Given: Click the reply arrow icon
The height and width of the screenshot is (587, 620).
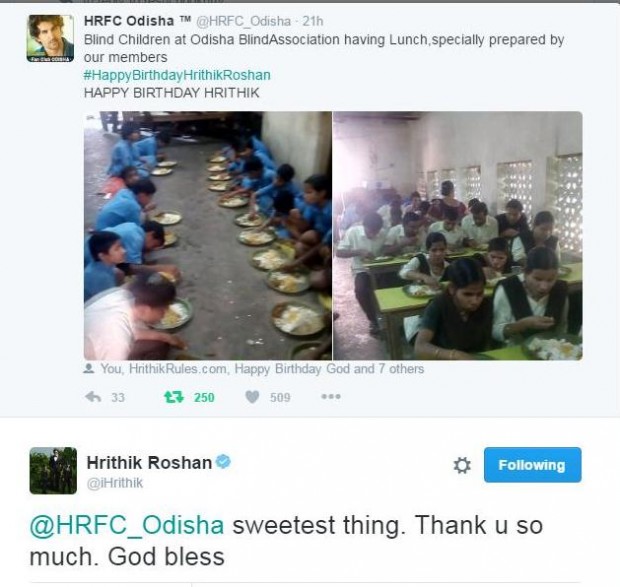Looking at the screenshot, I should [x=93, y=396].
